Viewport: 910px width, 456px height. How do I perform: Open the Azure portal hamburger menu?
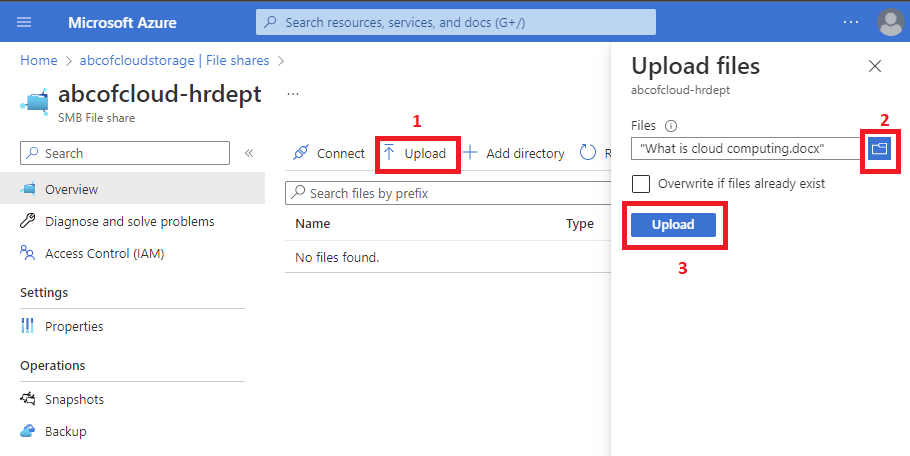click(25, 22)
